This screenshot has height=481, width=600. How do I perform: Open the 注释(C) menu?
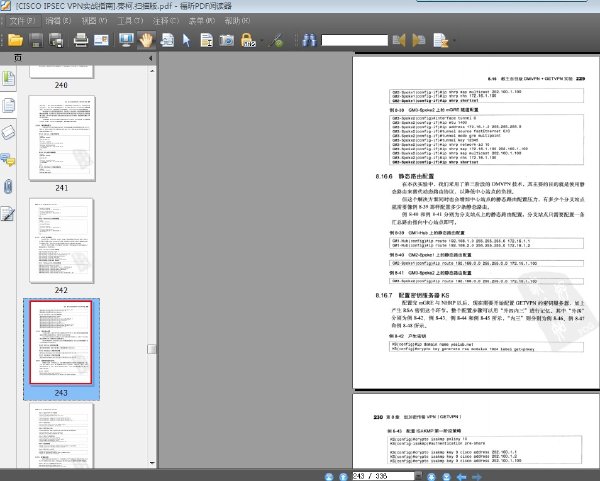coord(166,21)
